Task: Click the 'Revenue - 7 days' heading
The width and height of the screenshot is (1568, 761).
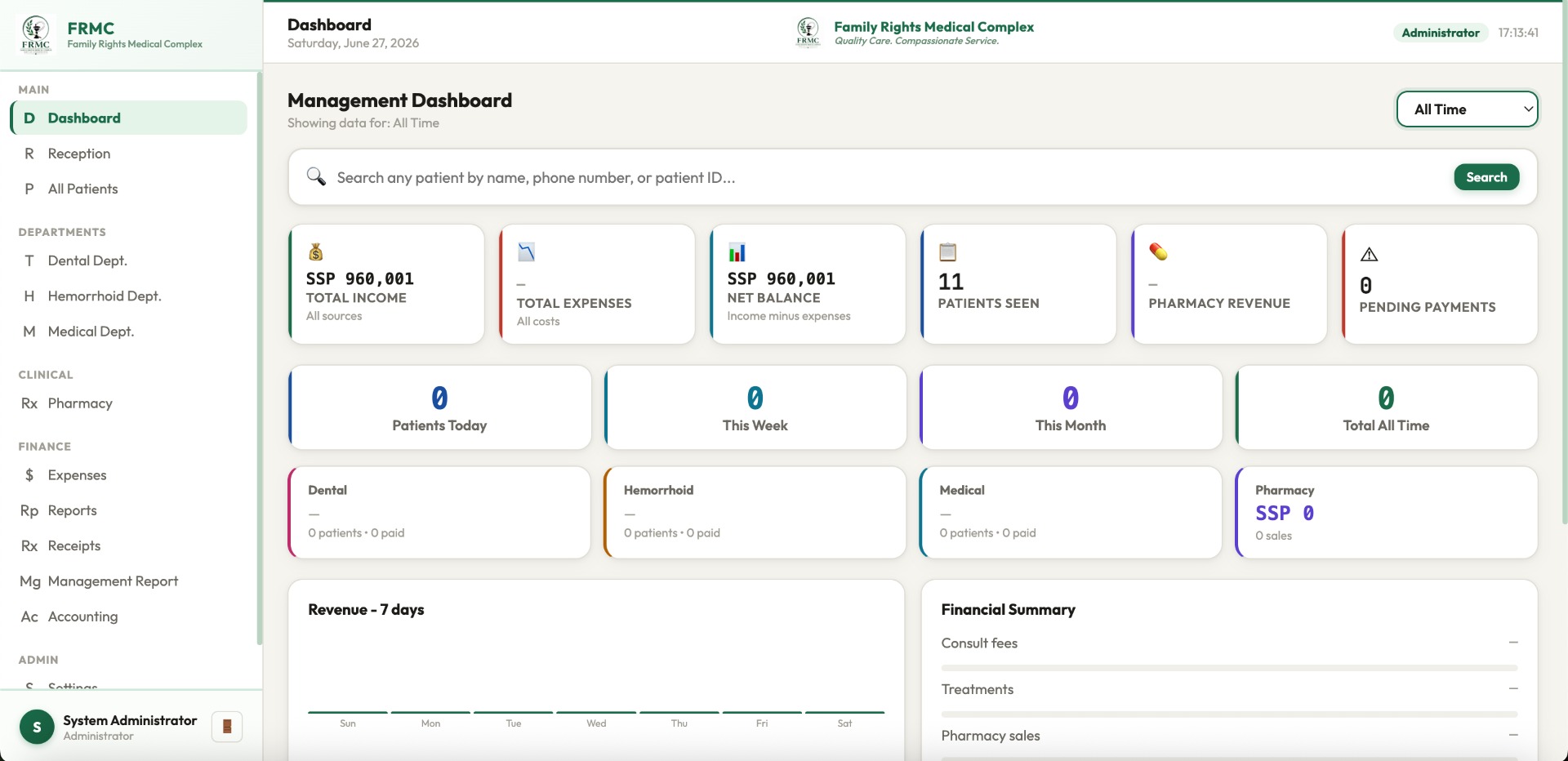Action: 366,610
